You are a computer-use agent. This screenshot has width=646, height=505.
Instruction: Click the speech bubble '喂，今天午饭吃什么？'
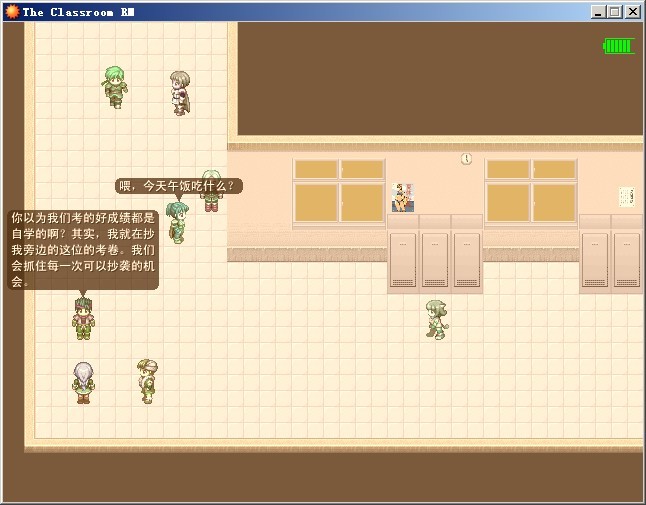pyautogui.click(x=179, y=187)
